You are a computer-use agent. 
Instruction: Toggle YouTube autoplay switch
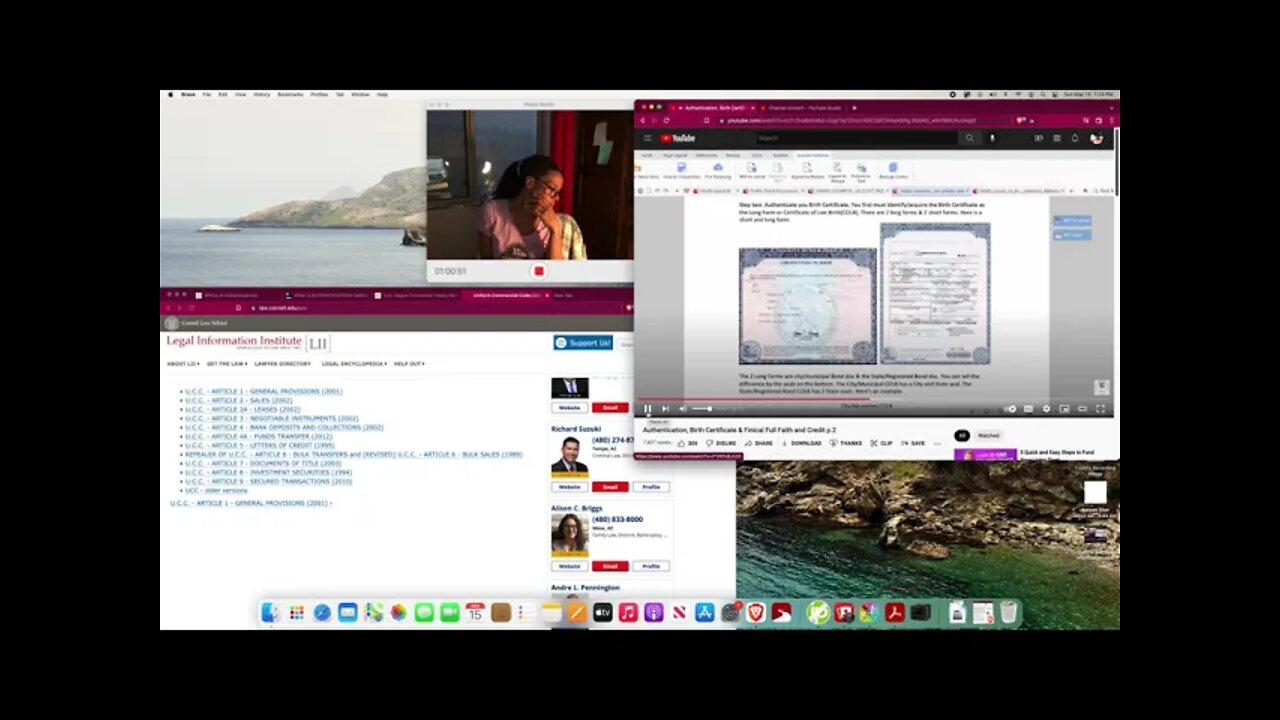[1010, 408]
